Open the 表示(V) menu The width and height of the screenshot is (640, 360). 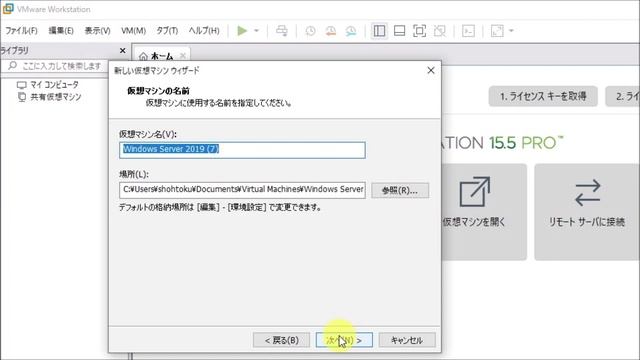coord(97,31)
